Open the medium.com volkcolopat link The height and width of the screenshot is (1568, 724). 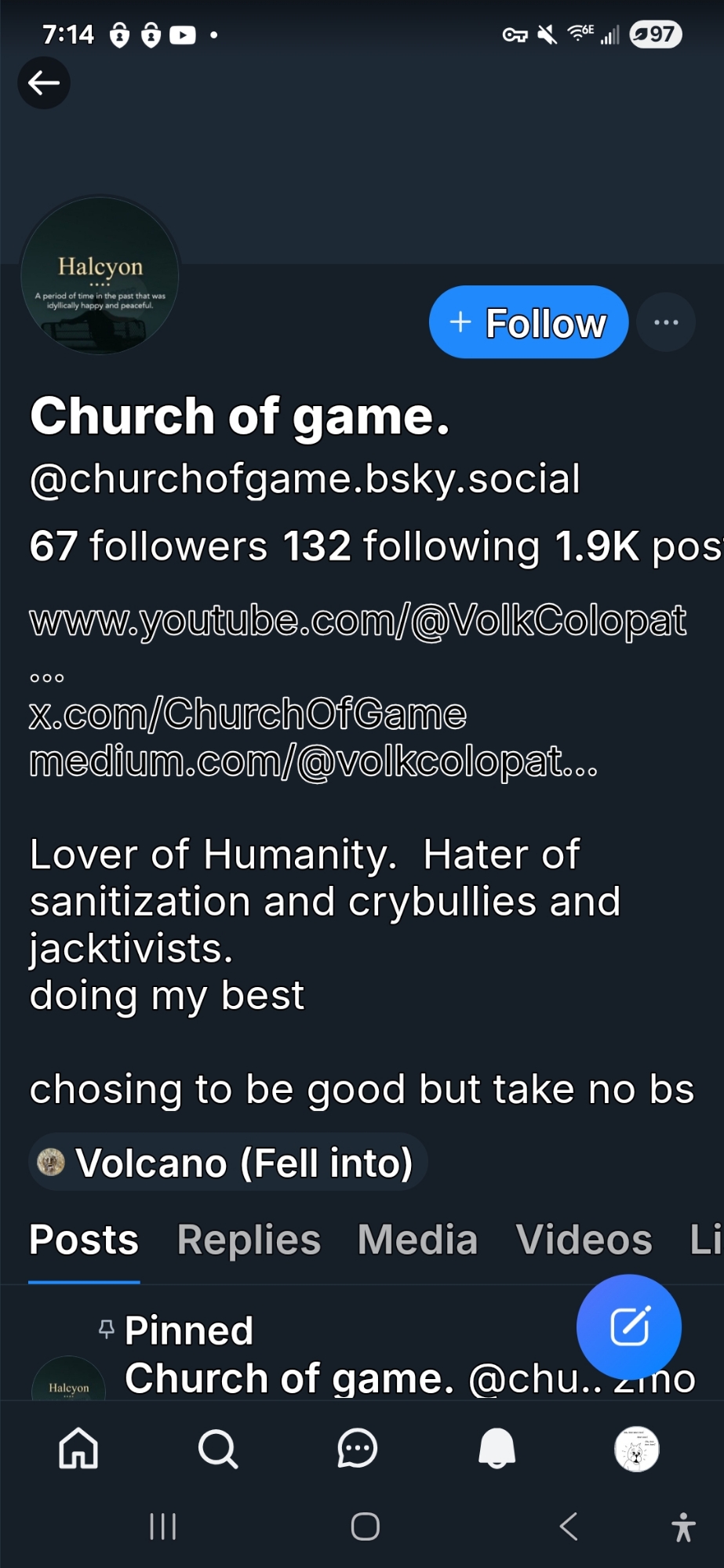coord(313,761)
